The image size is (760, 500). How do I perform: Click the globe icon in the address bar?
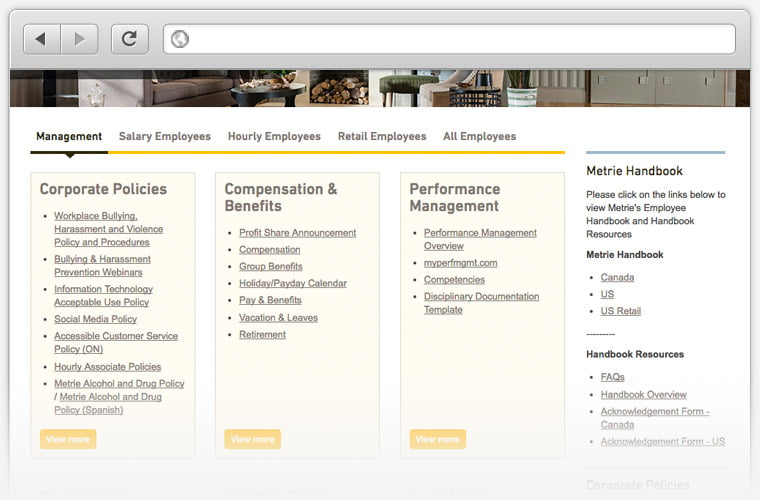click(179, 39)
